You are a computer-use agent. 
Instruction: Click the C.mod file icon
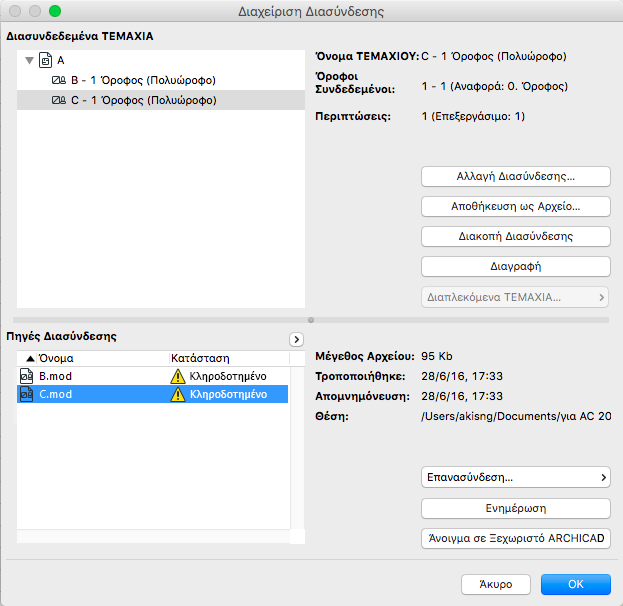tap(26, 394)
